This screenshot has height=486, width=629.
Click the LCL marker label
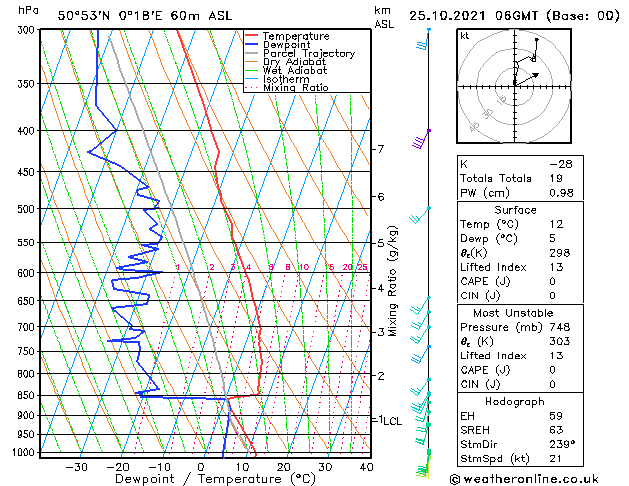point(393,421)
